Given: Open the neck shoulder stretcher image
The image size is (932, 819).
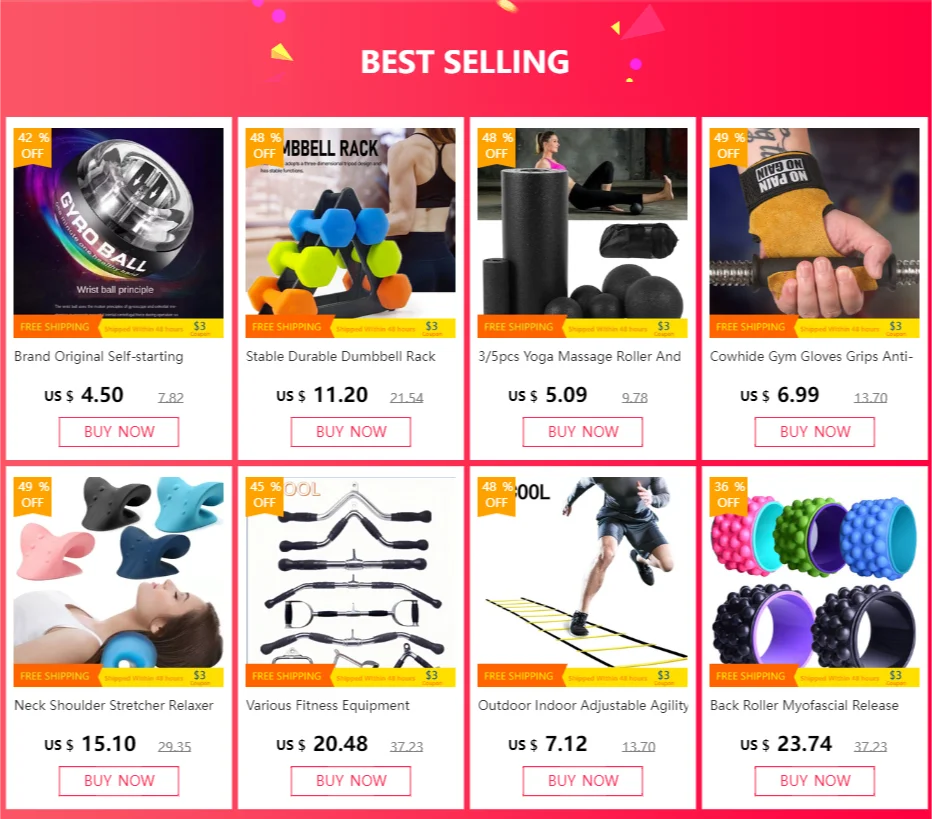Looking at the screenshot, I should [x=118, y=582].
